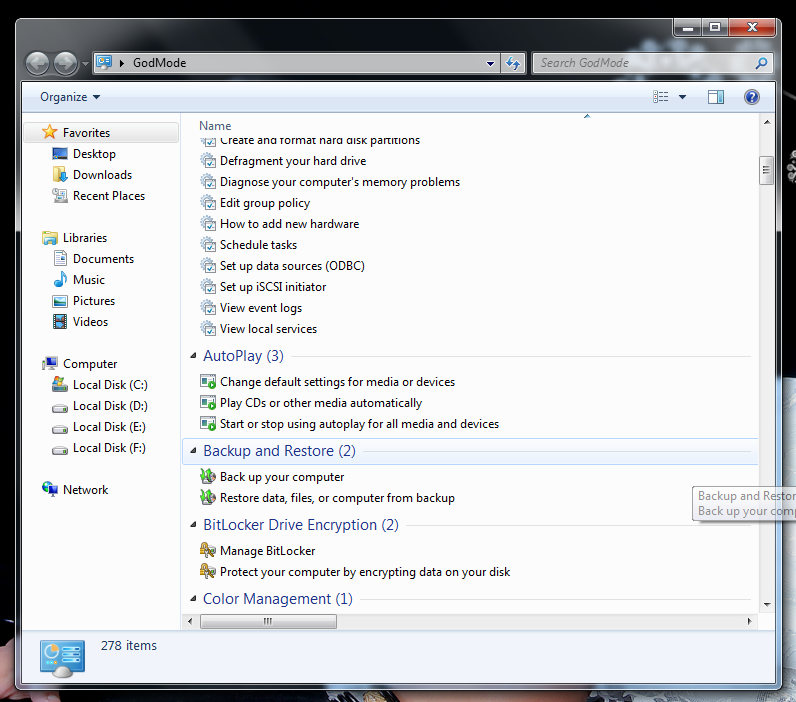The image size is (796, 702).
Task: Select Computer in the navigation pane
Action: coord(90,364)
